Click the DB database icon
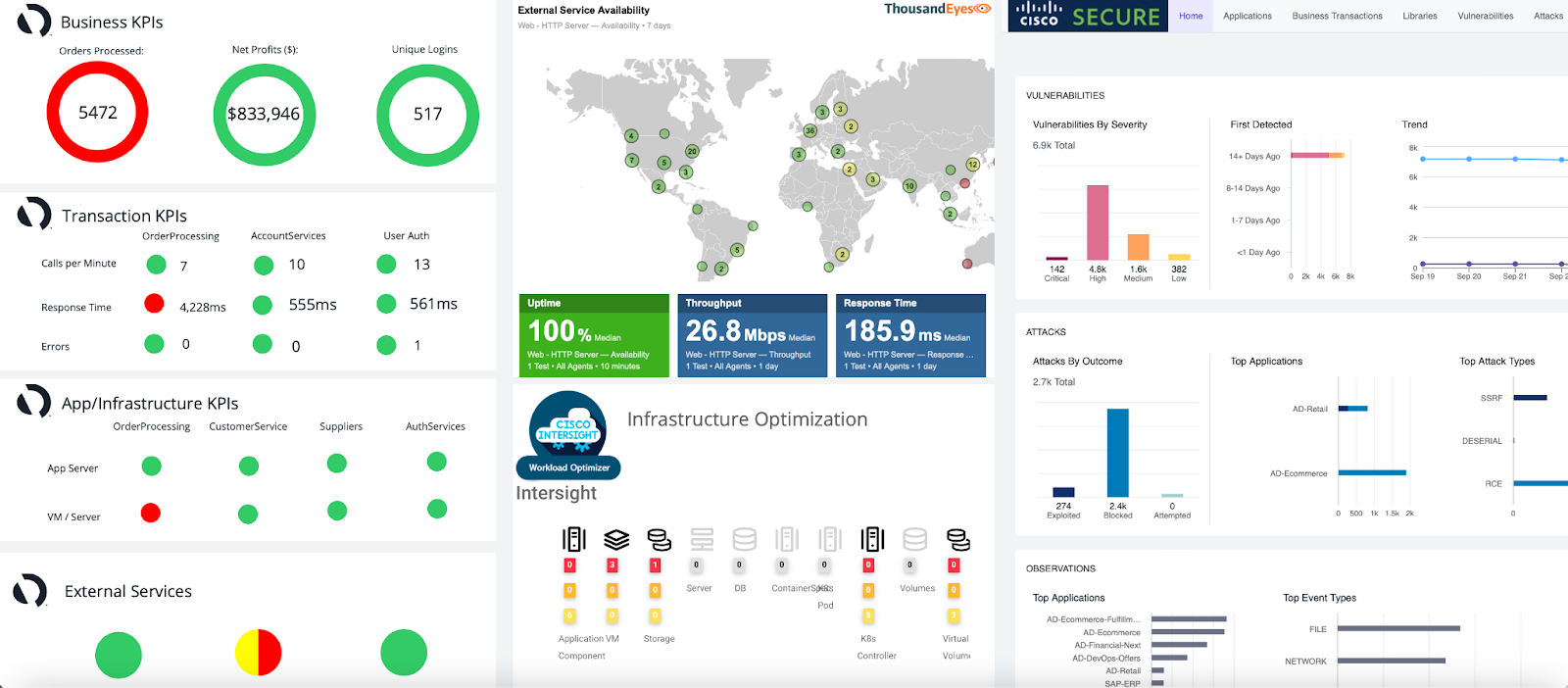 coord(745,539)
